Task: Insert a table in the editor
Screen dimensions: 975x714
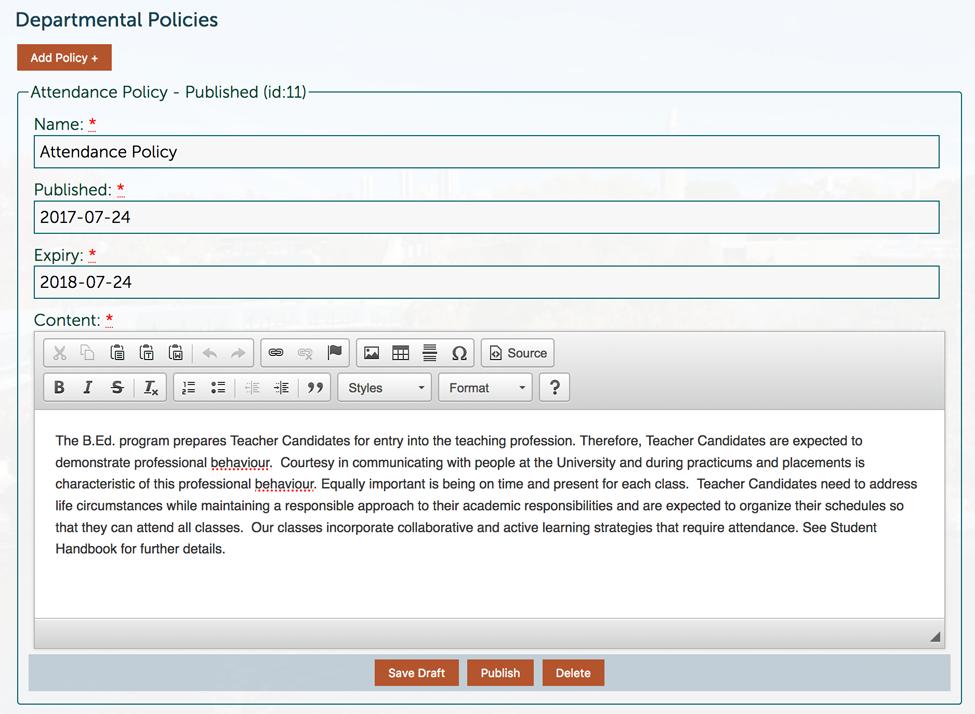Action: click(401, 352)
